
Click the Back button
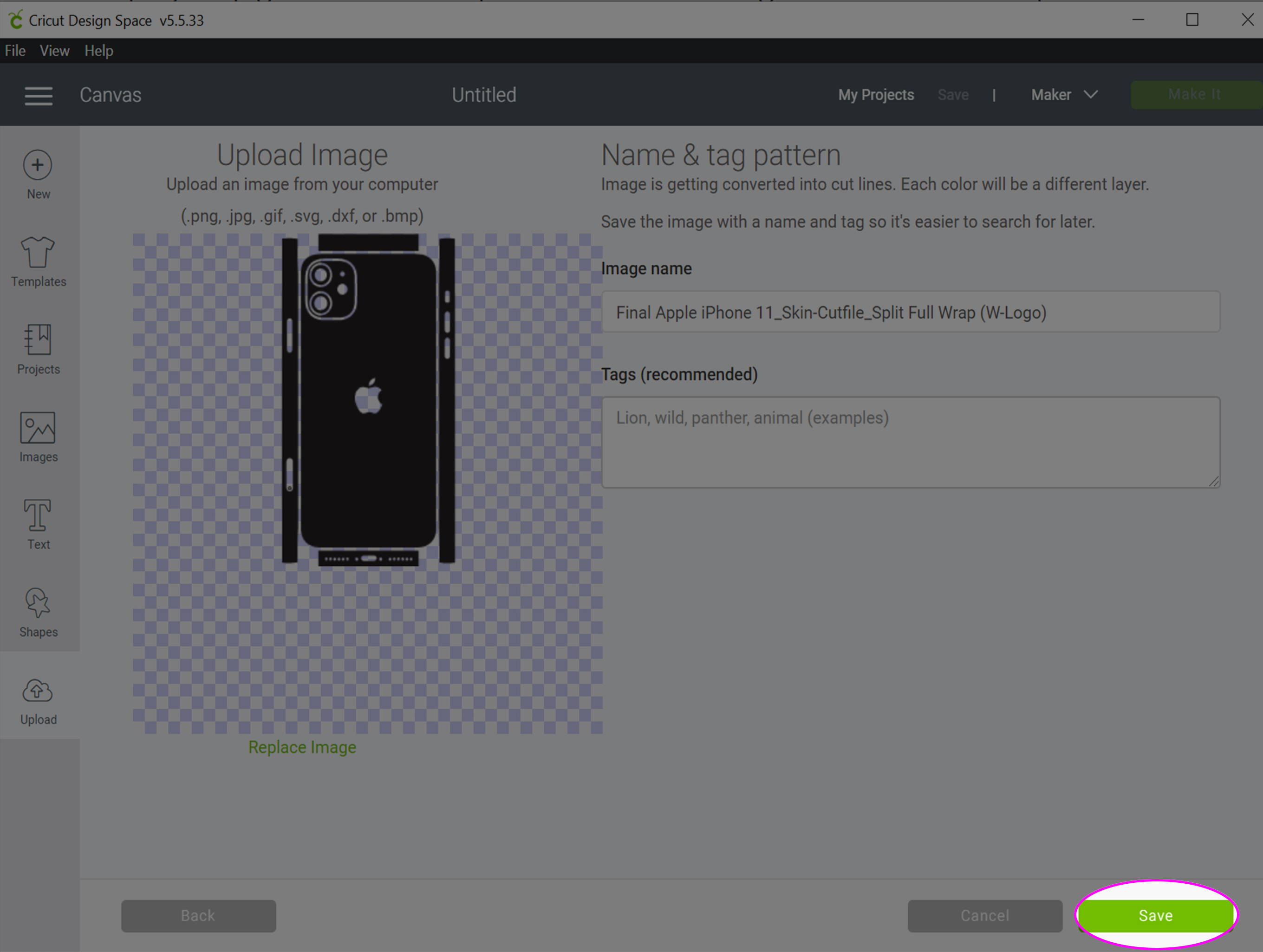pyautogui.click(x=198, y=915)
